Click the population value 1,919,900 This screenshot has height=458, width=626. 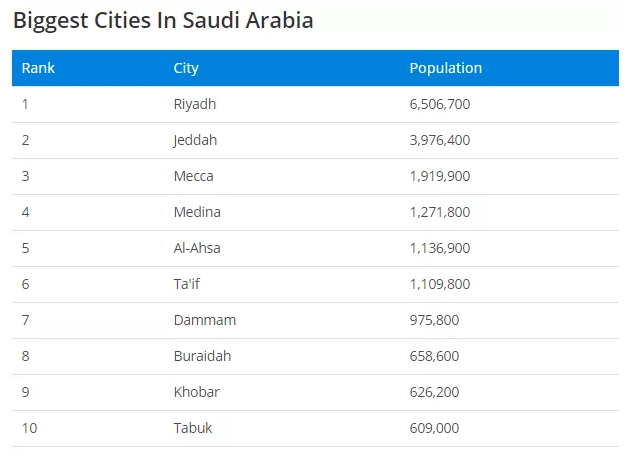[x=439, y=176]
